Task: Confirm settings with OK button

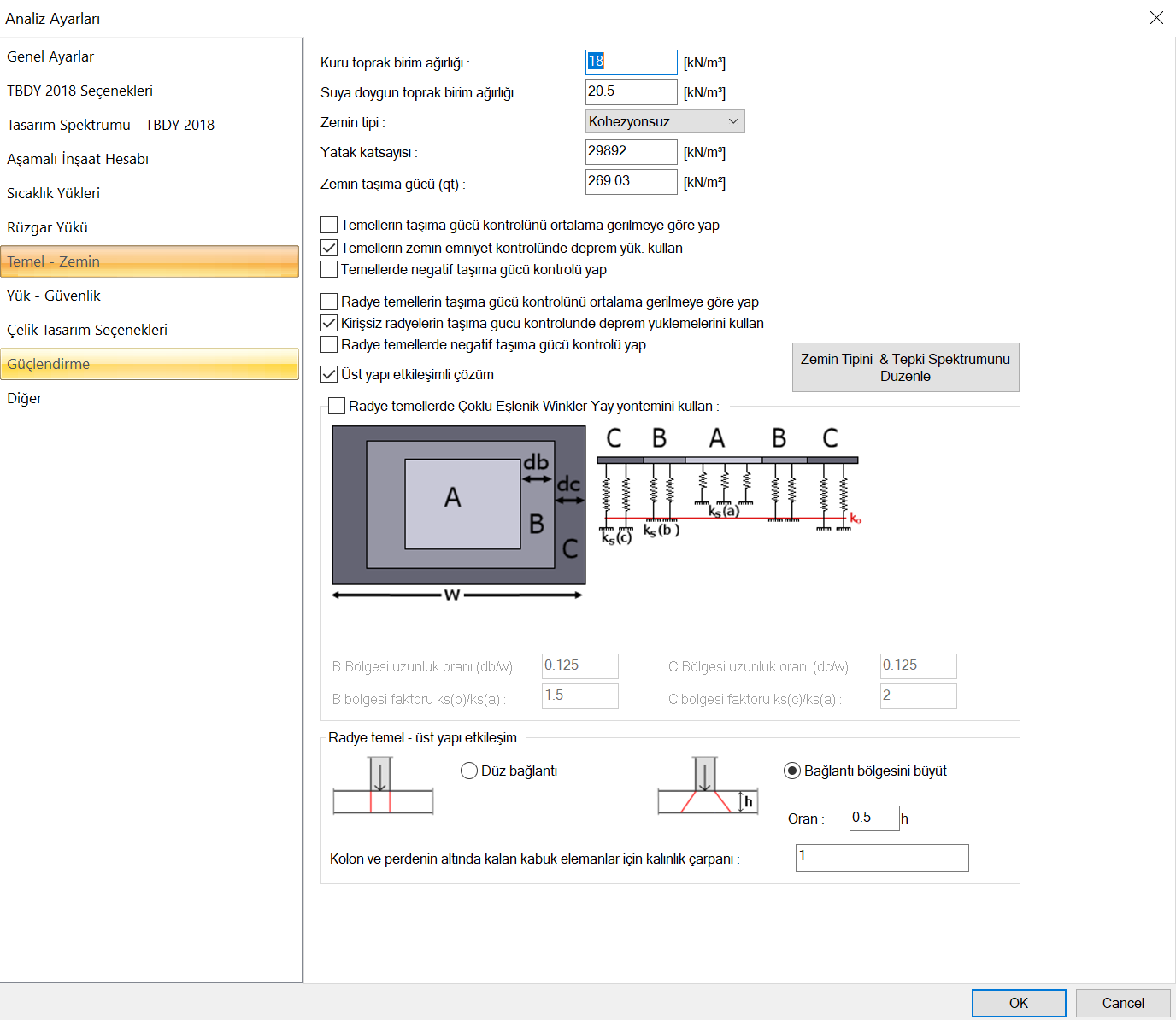Action: click(1019, 1003)
